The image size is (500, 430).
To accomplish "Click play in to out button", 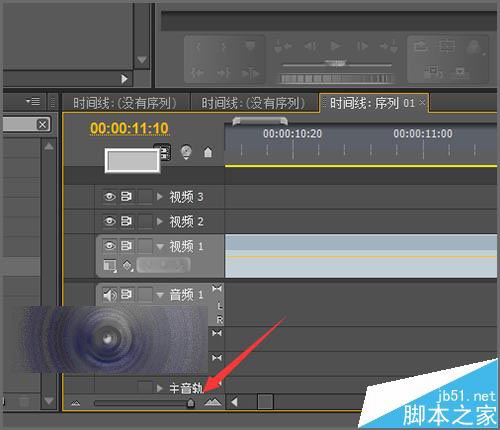I will pyautogui.click(x=250, y=72).
